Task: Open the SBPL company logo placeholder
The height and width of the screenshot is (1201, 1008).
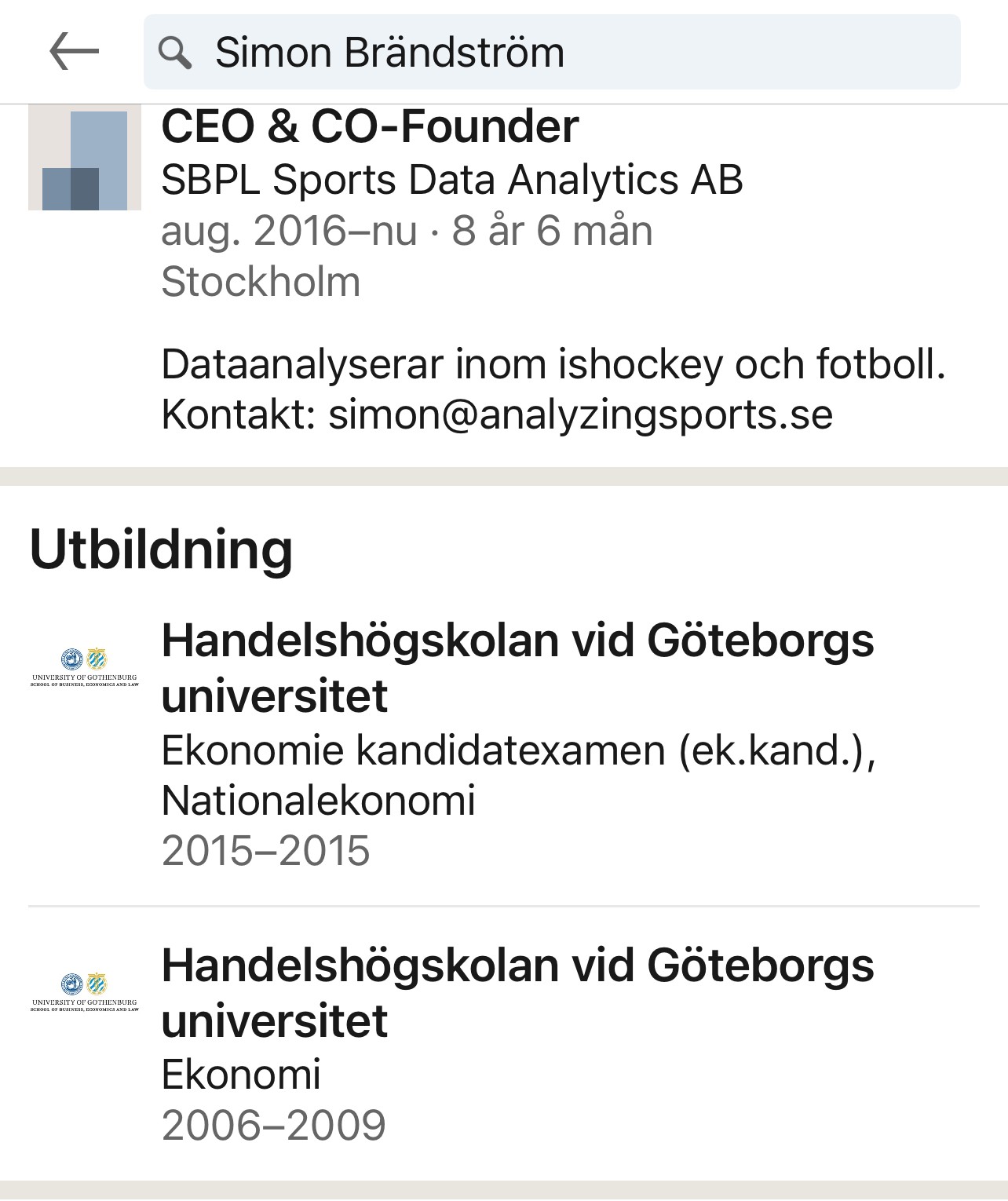Action: [85, 159]
